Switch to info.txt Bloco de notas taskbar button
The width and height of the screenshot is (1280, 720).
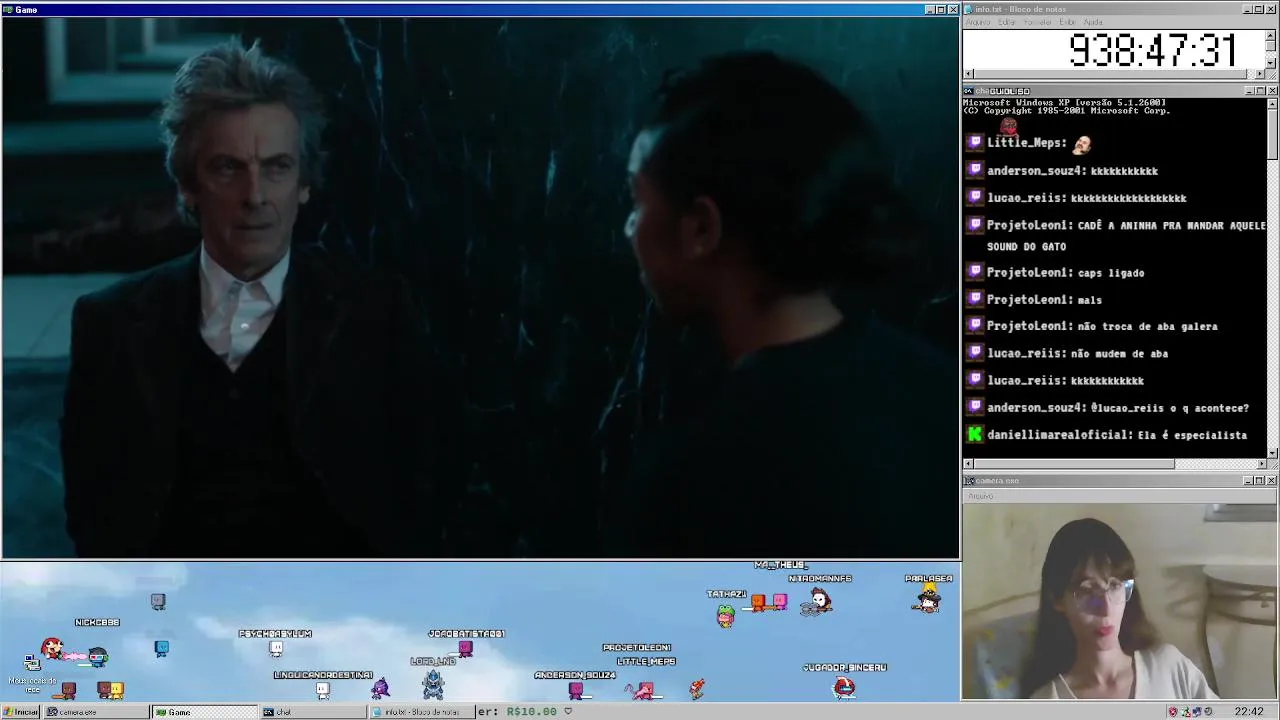(x=422, y=712)
